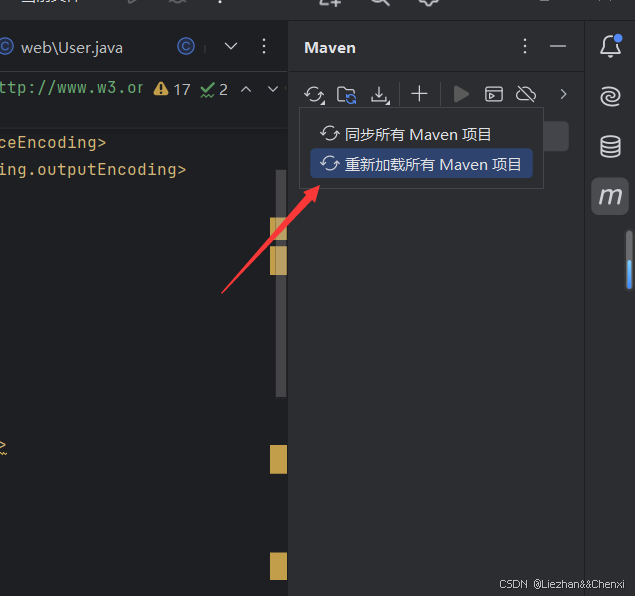Open Maven panel options three-dot menu
This screenshot has width=635, height=596.
point(525,47)
